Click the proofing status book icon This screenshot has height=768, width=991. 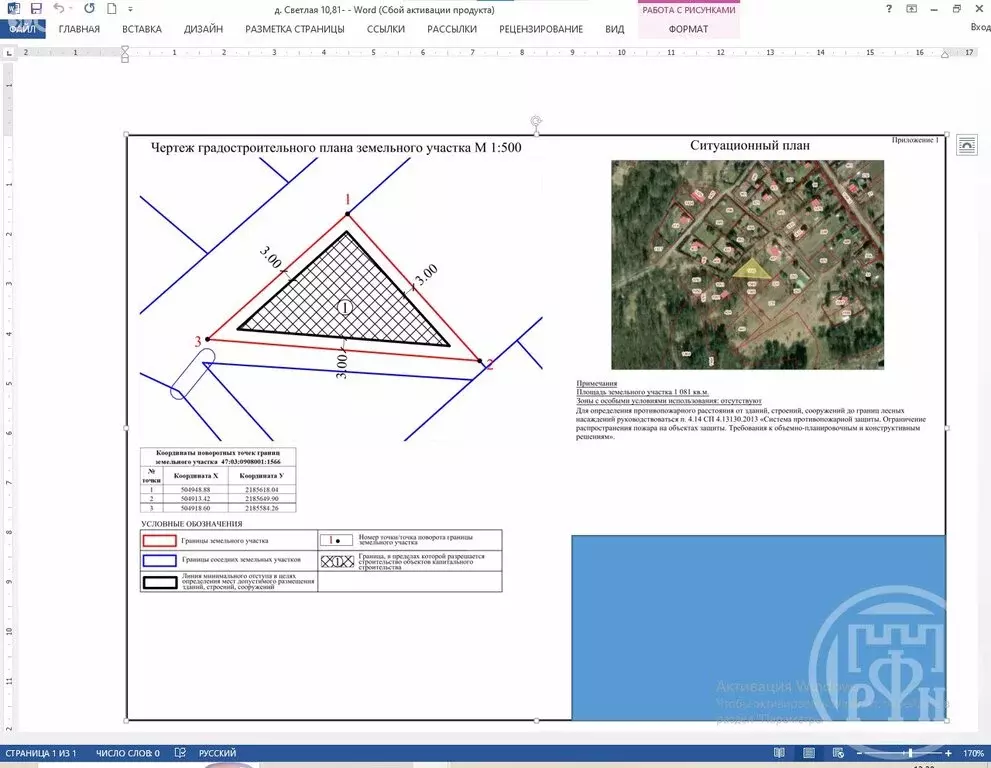(180, 753)
